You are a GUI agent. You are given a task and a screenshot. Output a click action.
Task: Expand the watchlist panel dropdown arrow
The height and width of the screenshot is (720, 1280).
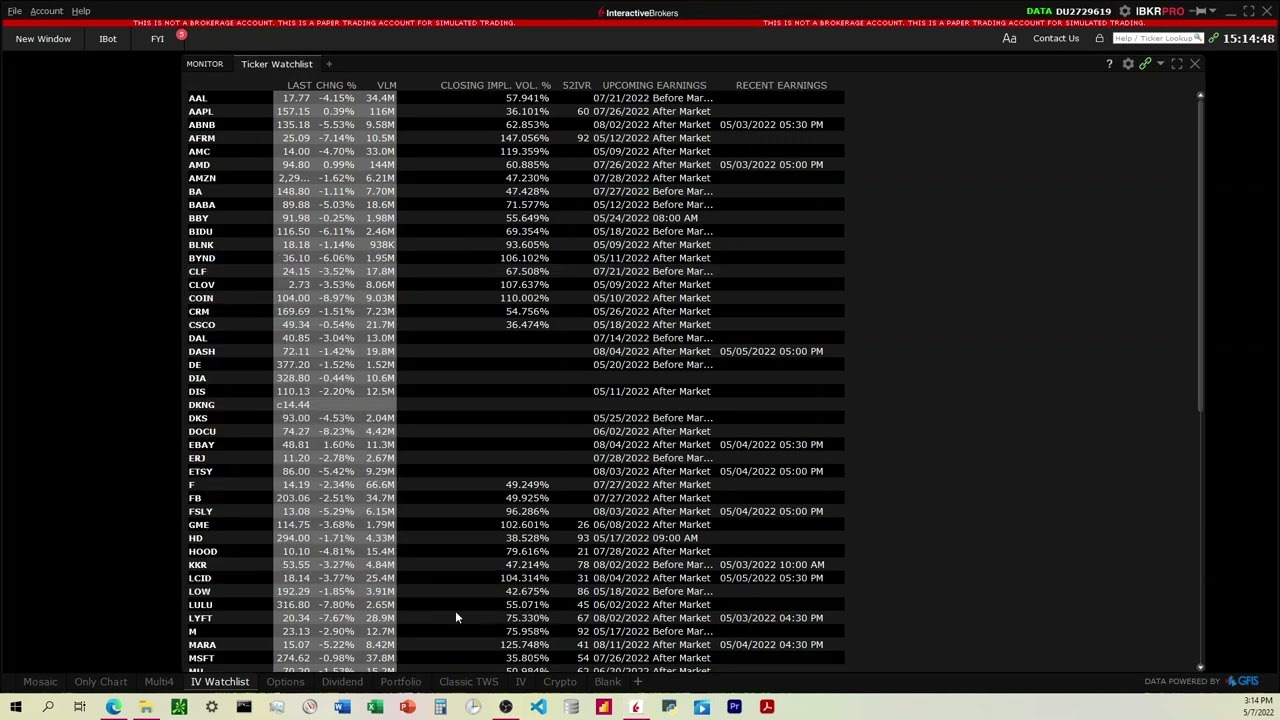[x=1160, y=64]
